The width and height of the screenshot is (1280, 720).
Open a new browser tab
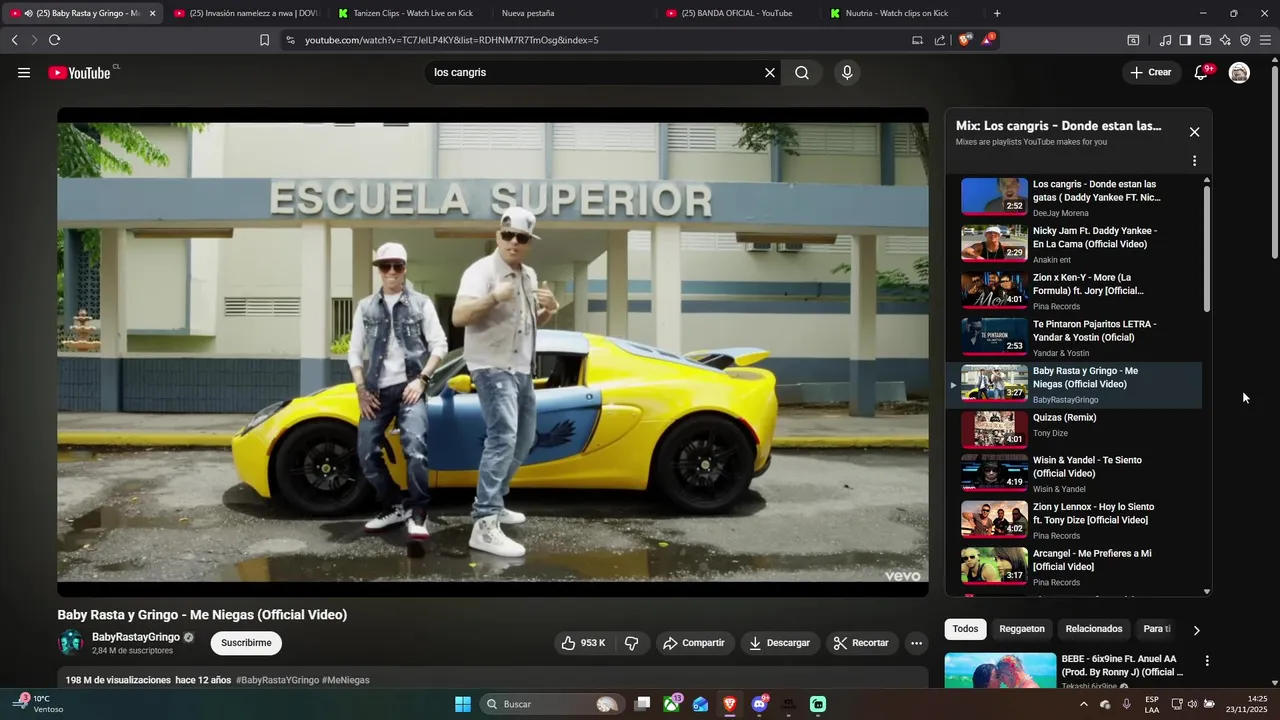997,13
